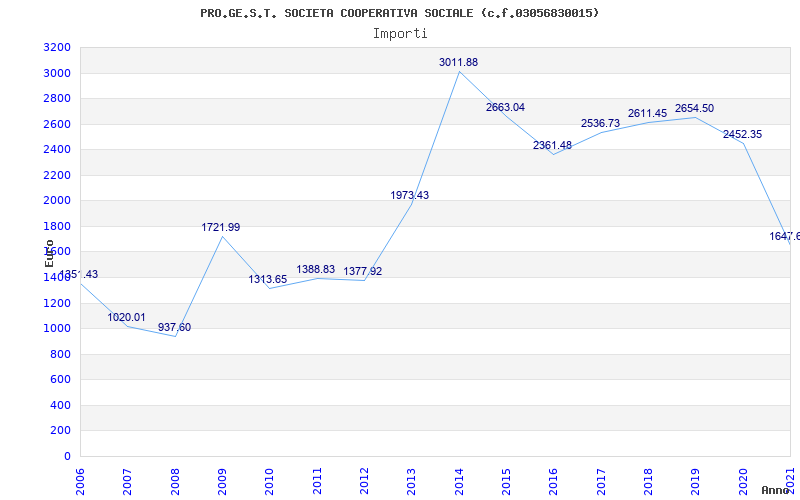Click the 0 y-axis tick label

[x=67, y=456]
